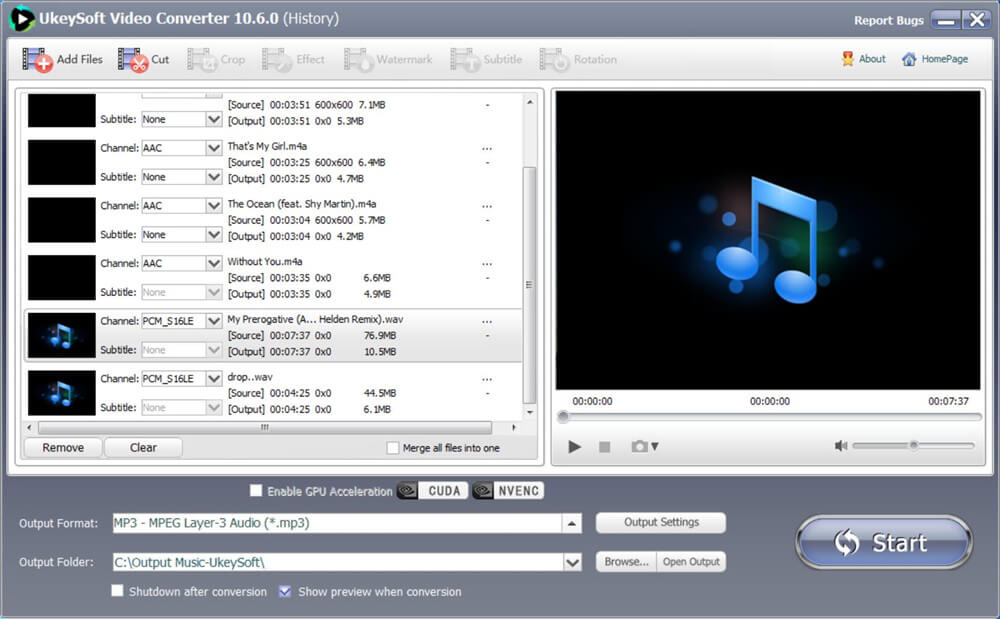Viewport: 1000px width, 619px height.
Task: Select the My Prerogative wav thumbnail
Action: pos(62,336)
